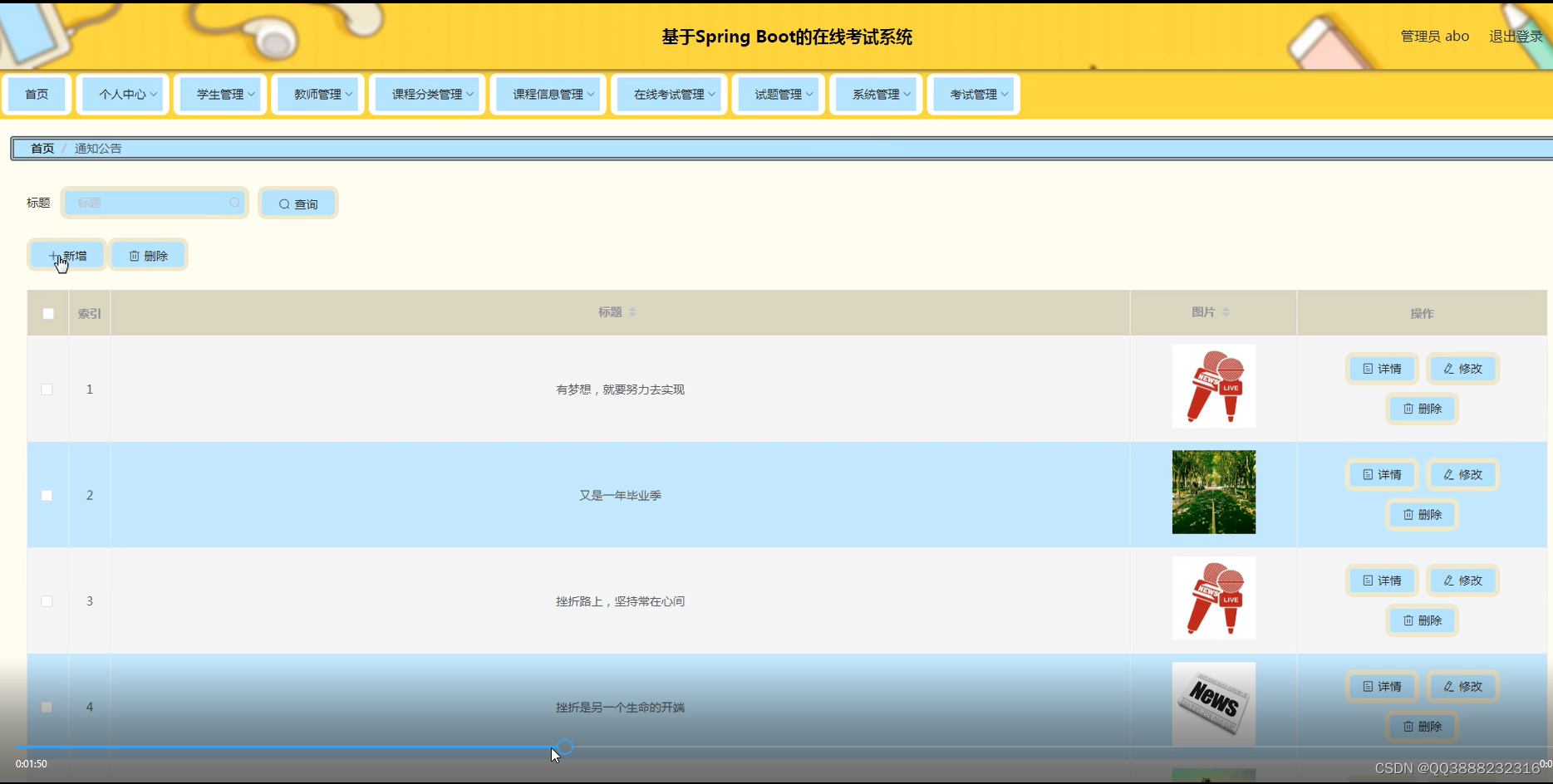Open the microphone thumbnail in row 3

click(1214, 598)
